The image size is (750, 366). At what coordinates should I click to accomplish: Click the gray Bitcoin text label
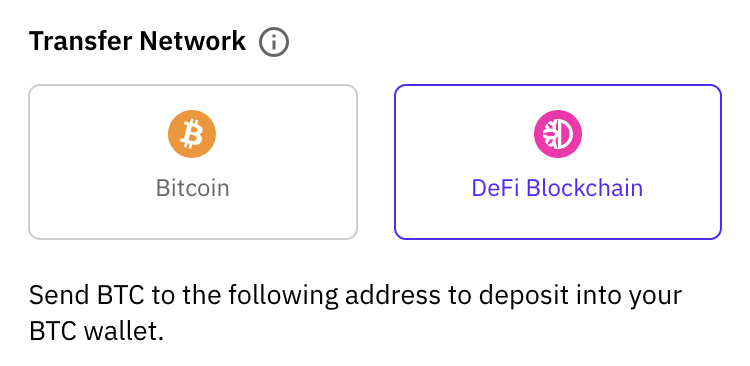pyautogui.click(x=193, y=188)
